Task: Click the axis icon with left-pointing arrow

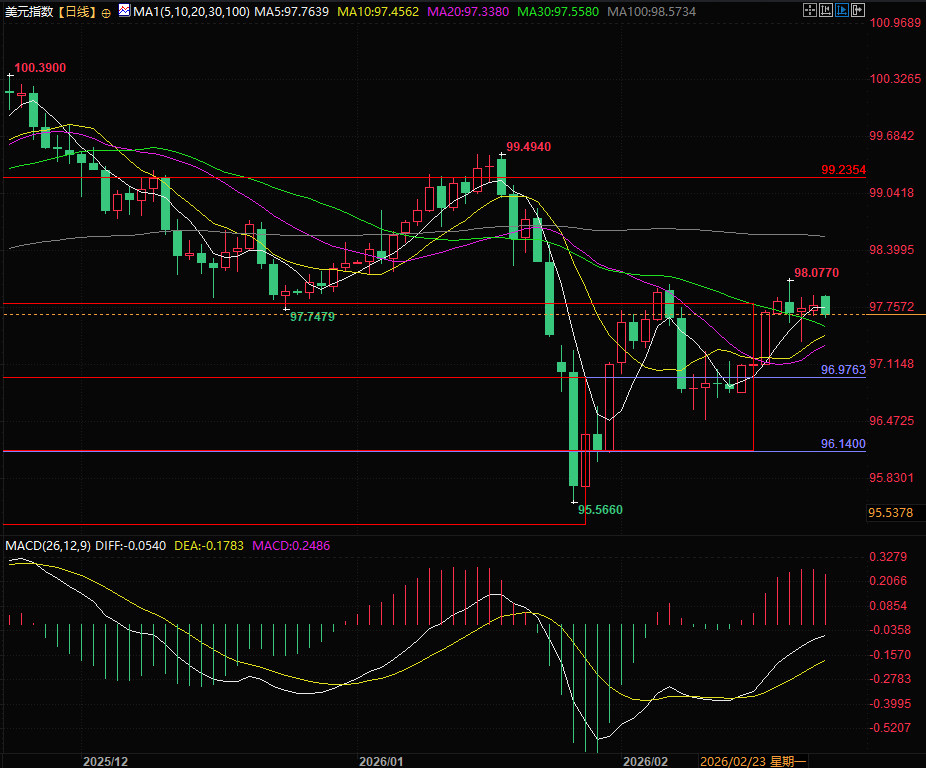Action: tap(826, 10)
